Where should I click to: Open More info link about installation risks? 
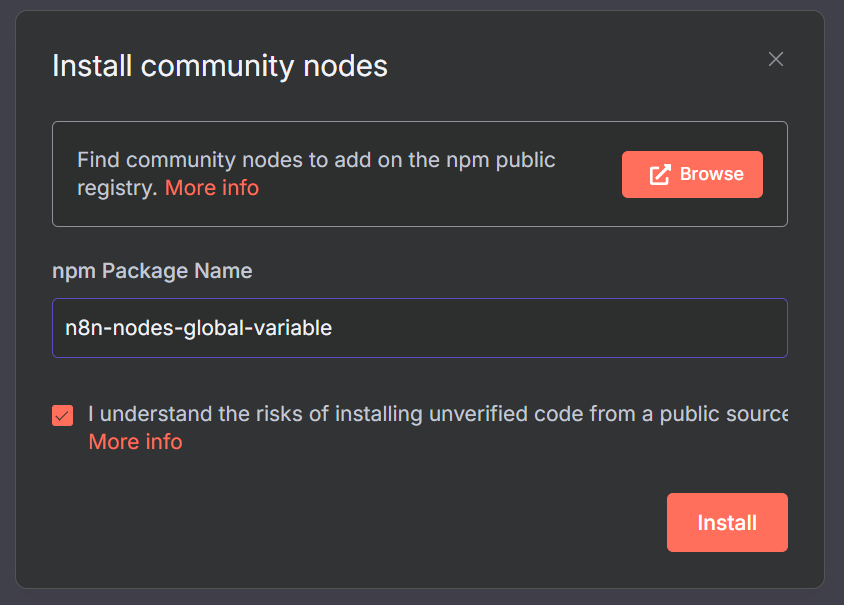(136, 442)
